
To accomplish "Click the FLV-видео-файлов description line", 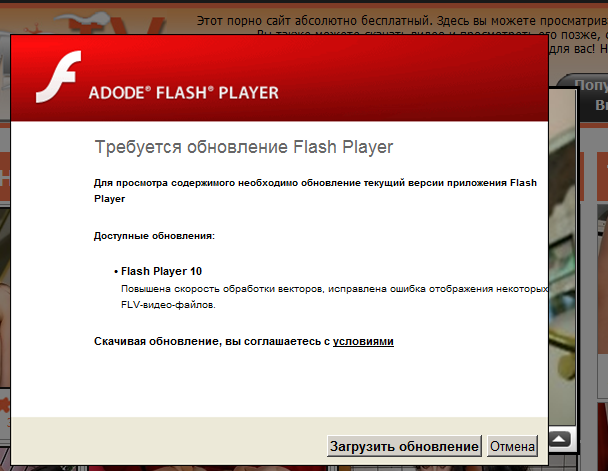I will click(168, 305).
